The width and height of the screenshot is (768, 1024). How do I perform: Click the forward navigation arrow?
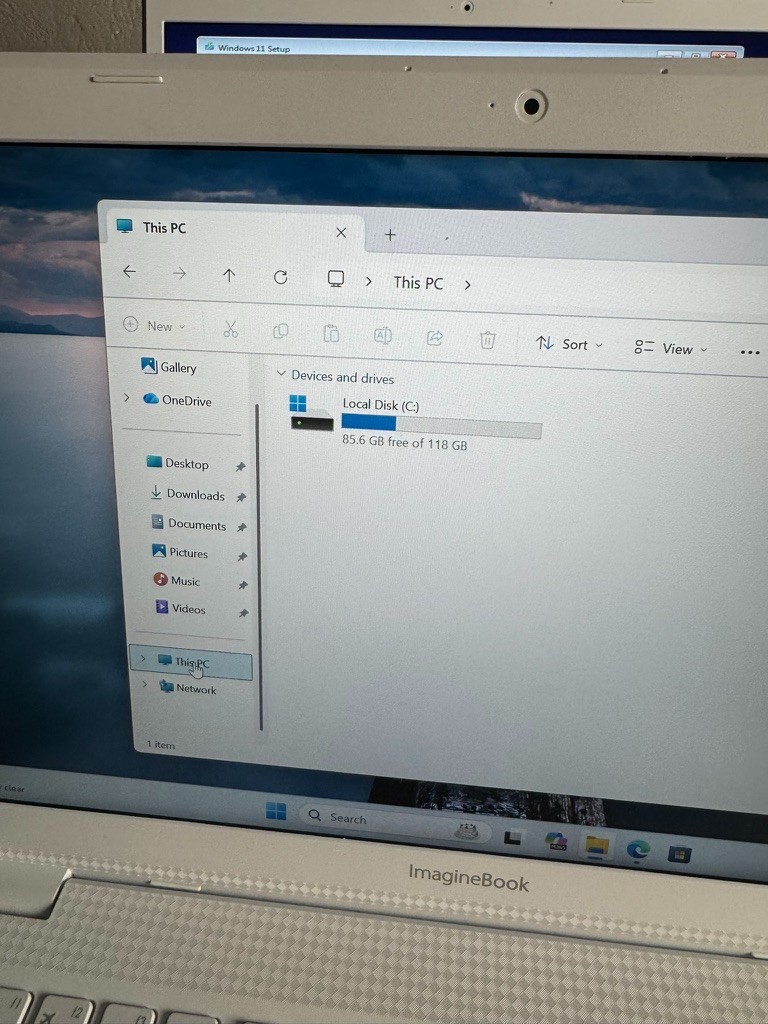(179, 274)
